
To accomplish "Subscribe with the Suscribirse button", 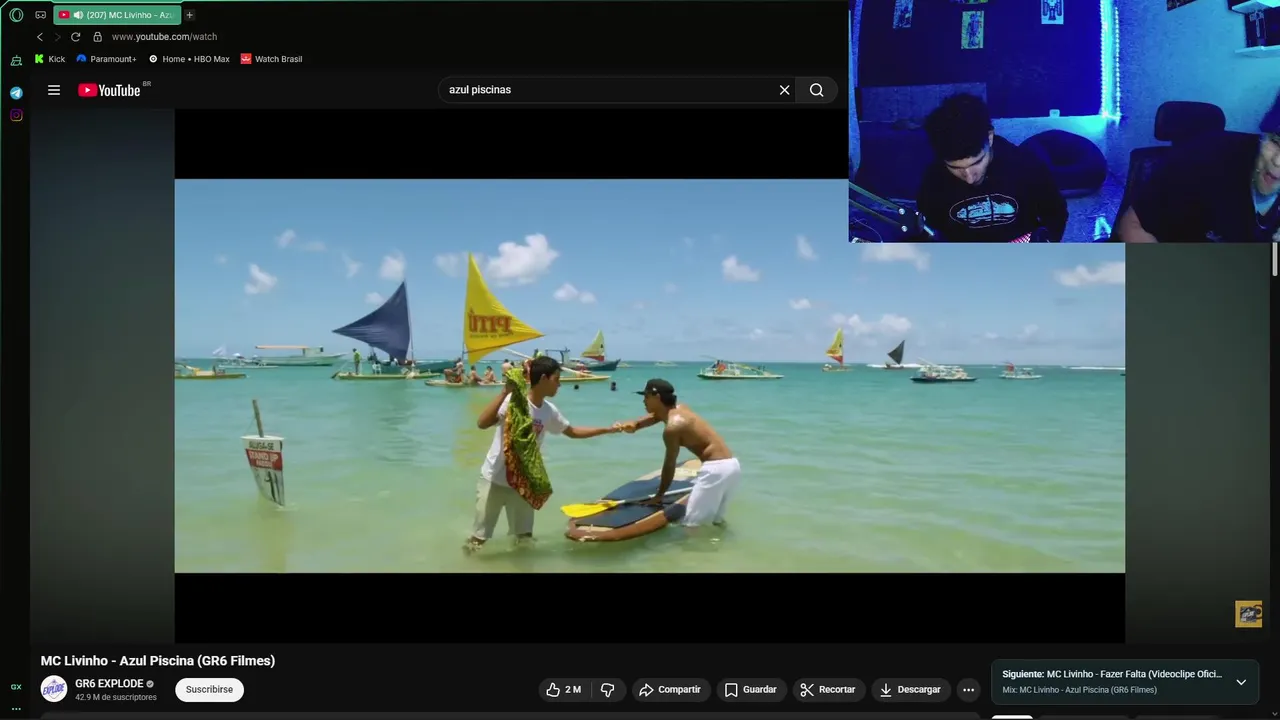I will 209,690.
